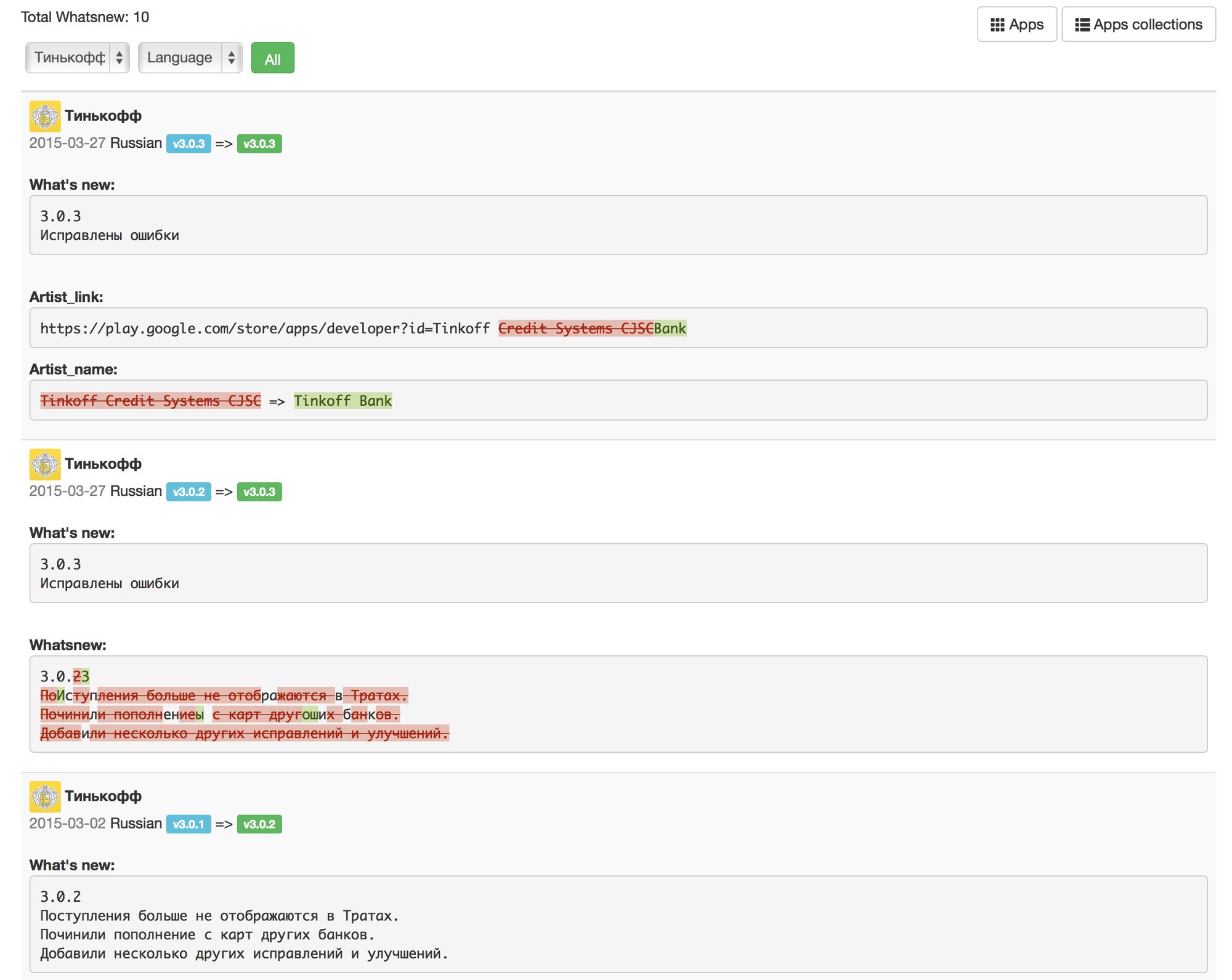Screen dimensions: 1232x980
Task: Click third entry's Тинькофф title
Action: click(x=103, y=796)
